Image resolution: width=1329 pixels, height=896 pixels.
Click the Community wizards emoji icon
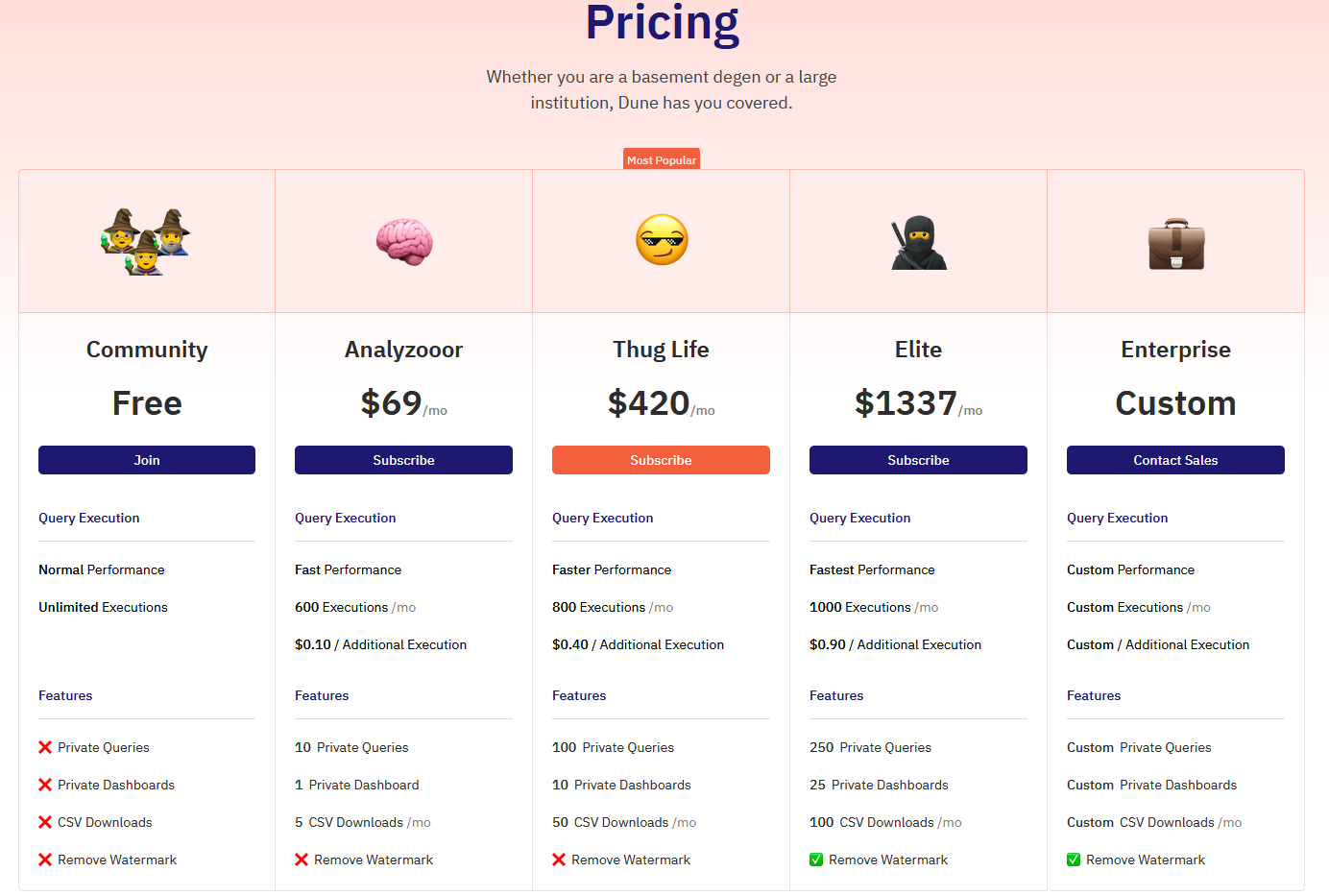pos(146,241)
